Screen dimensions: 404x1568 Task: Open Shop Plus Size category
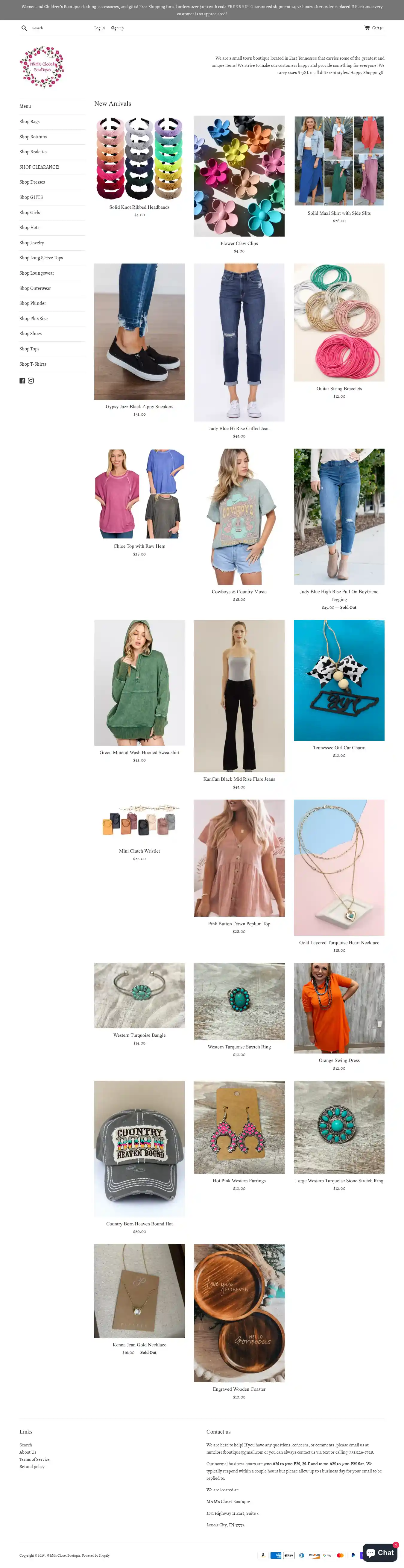coord(34,318)
